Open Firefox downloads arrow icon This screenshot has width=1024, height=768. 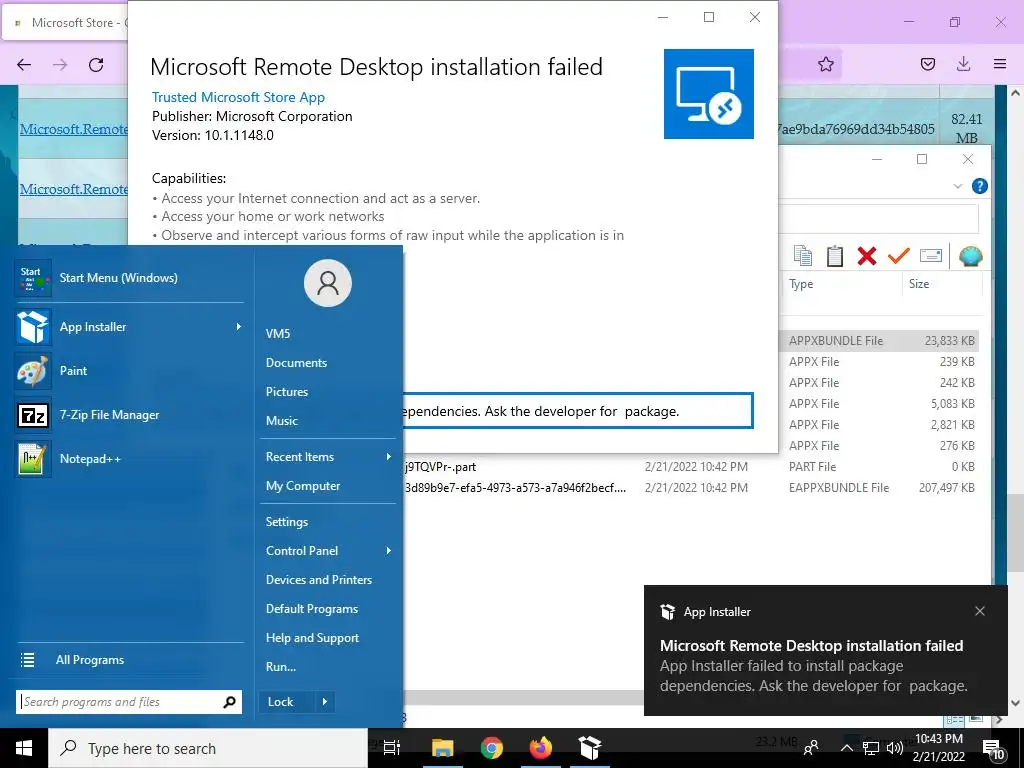click(963, 64)
